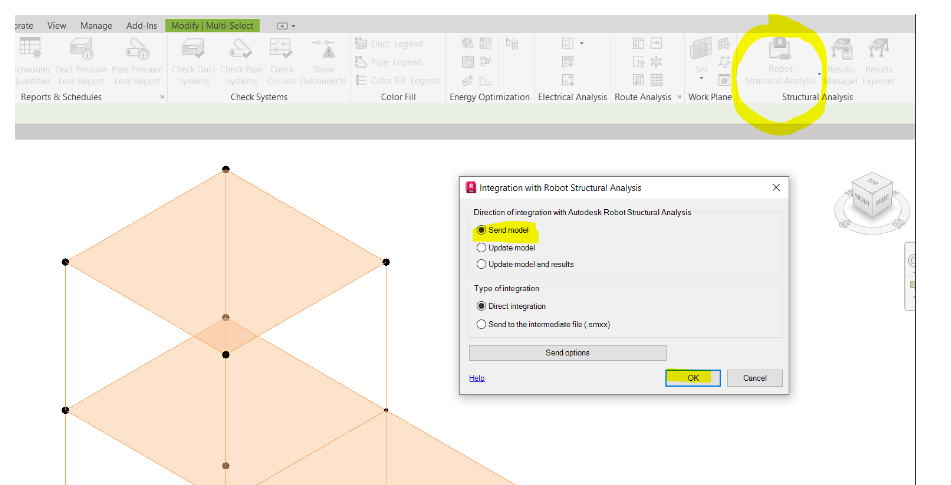Open the Viewer icon in Work Plane panel
This screenshot has width=951, height=485.
point(724,80)
